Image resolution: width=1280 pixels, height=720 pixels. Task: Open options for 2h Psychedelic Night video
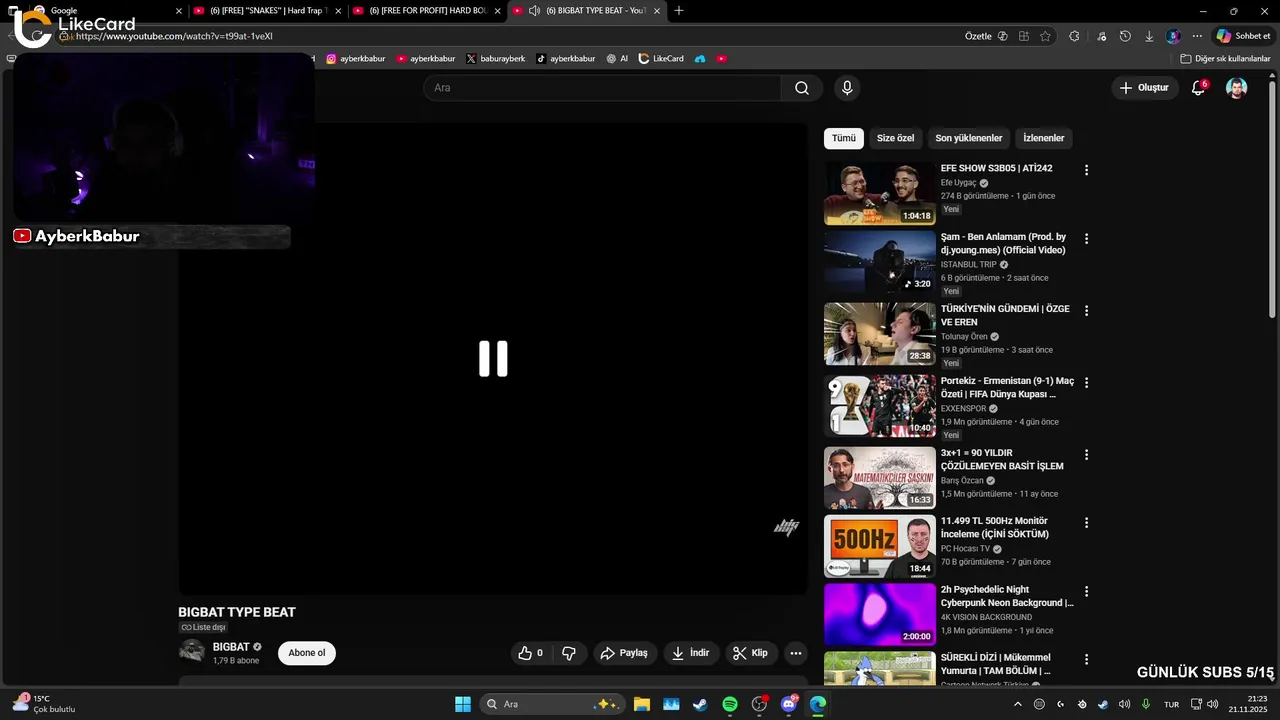coord(1086,592)
